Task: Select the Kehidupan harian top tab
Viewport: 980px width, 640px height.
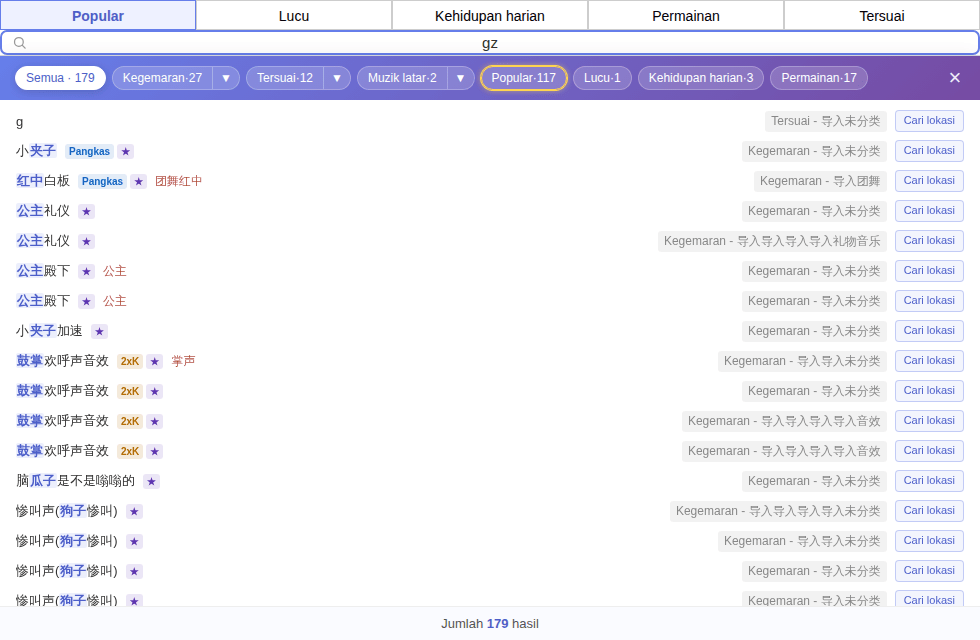Action: point(490,16)
